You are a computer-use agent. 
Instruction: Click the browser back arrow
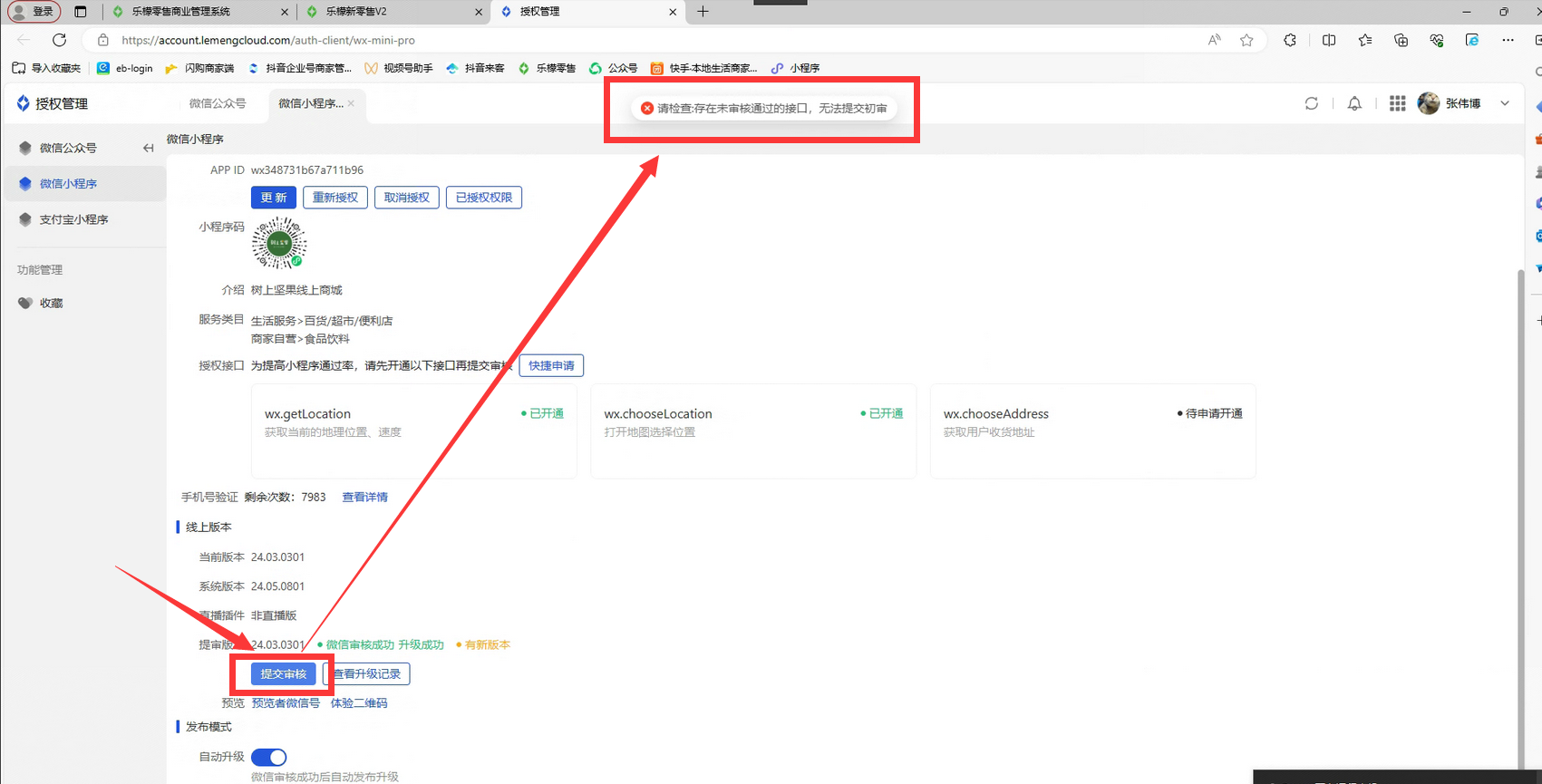pos(24,40)
